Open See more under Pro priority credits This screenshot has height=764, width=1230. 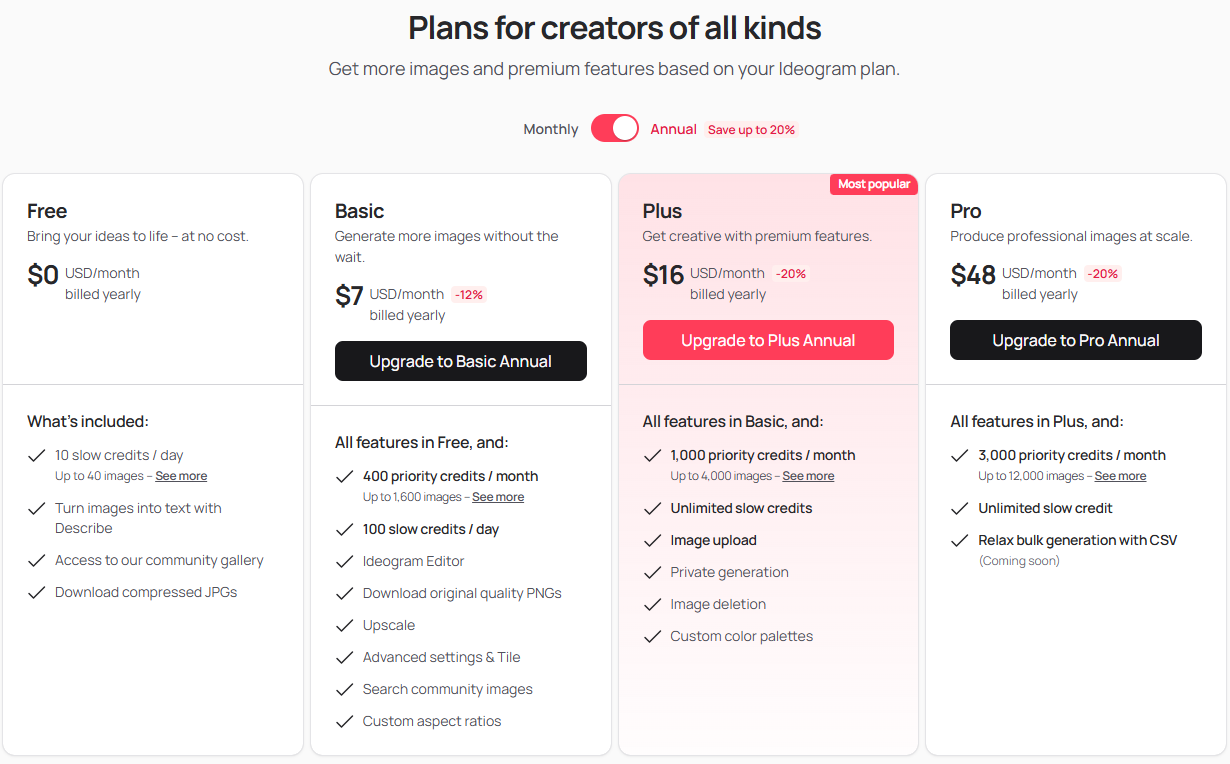(1120, 476)
